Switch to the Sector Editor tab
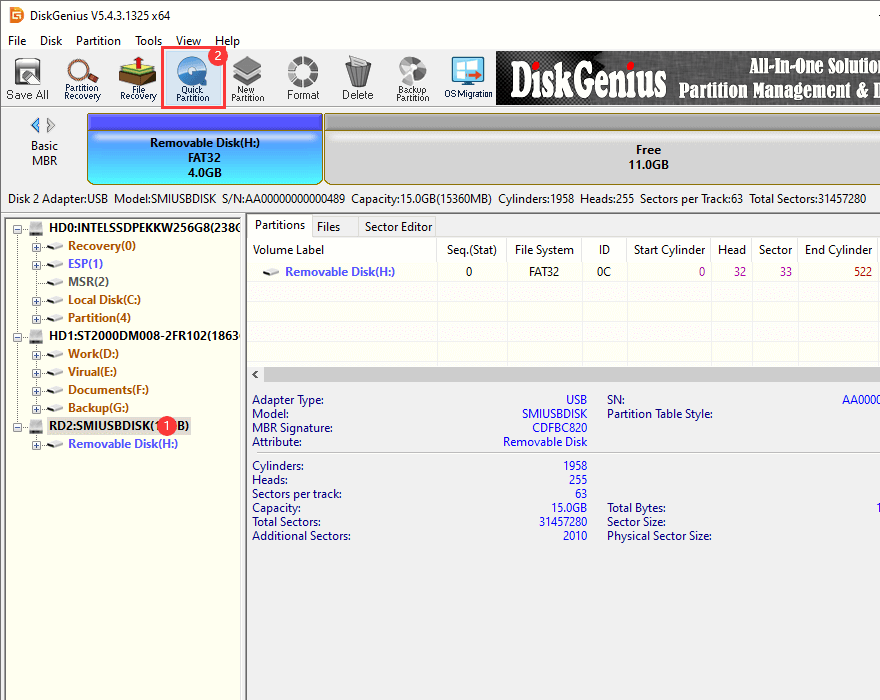 398,227
